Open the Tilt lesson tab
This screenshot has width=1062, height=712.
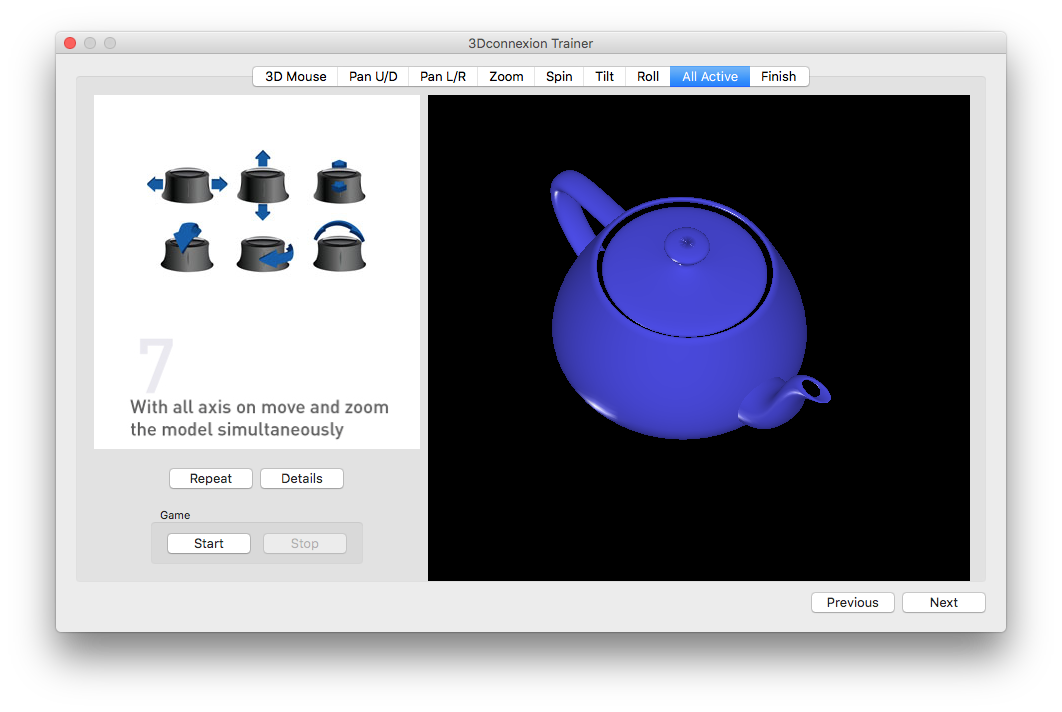tap(604, 76)
